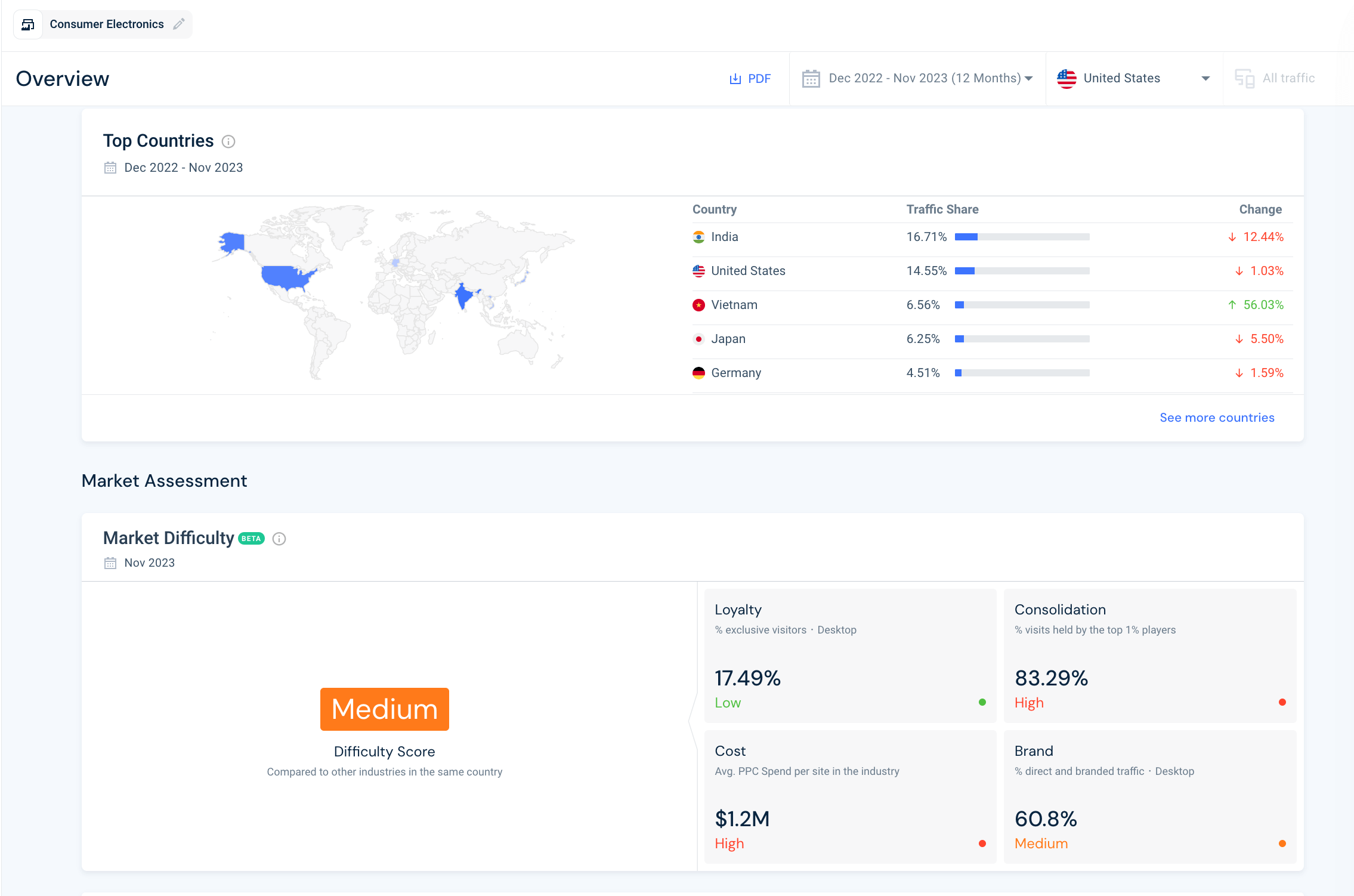Click the pencil edit icon beside Consumer Electronics

(x=178, y=24)
